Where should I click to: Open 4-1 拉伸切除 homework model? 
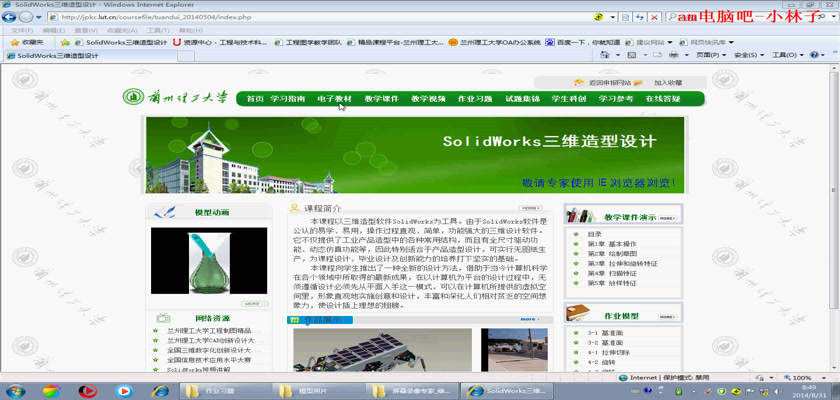[x=609, y=352]
